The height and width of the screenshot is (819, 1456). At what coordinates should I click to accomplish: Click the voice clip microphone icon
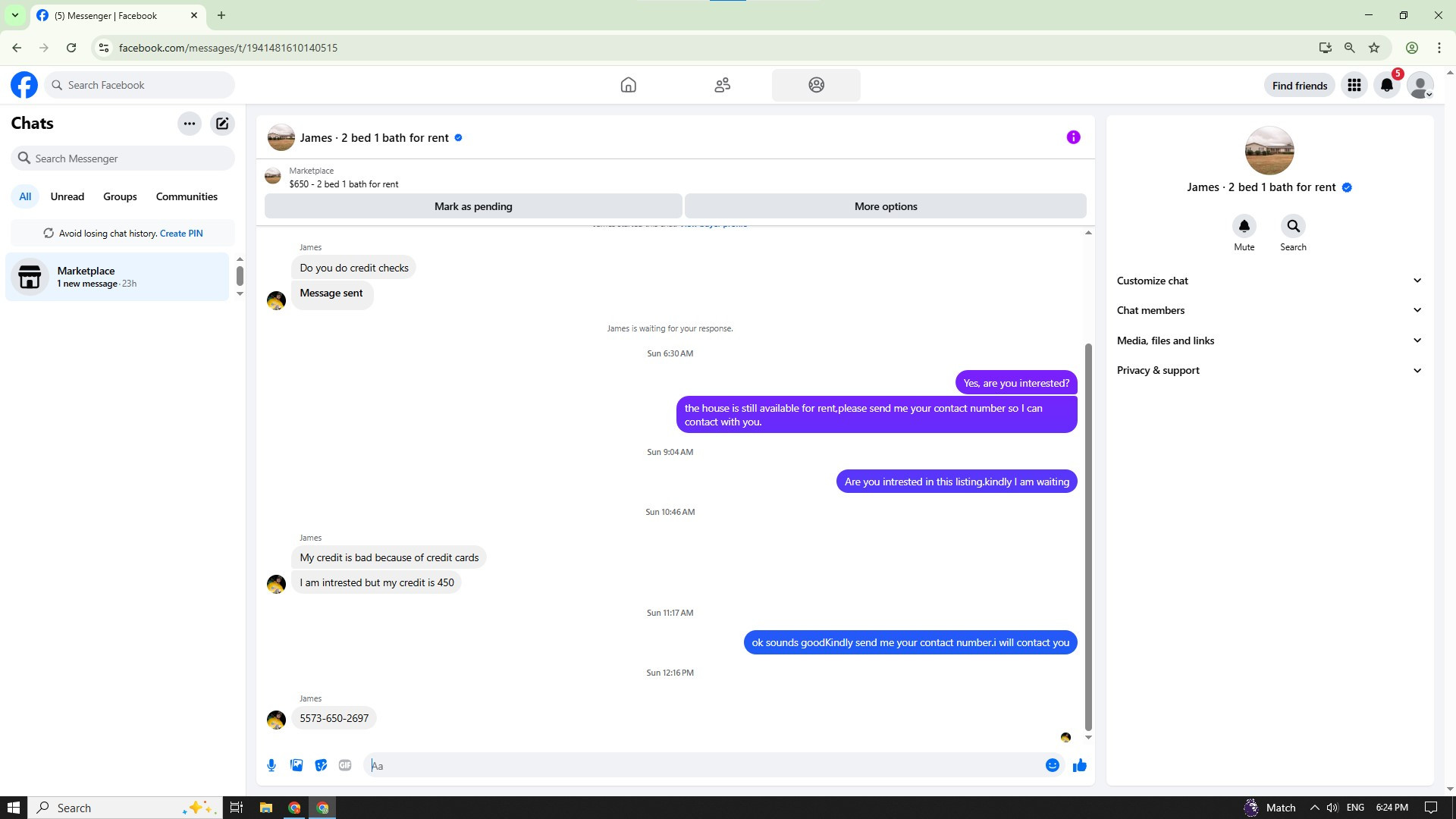tap(271, 765)
